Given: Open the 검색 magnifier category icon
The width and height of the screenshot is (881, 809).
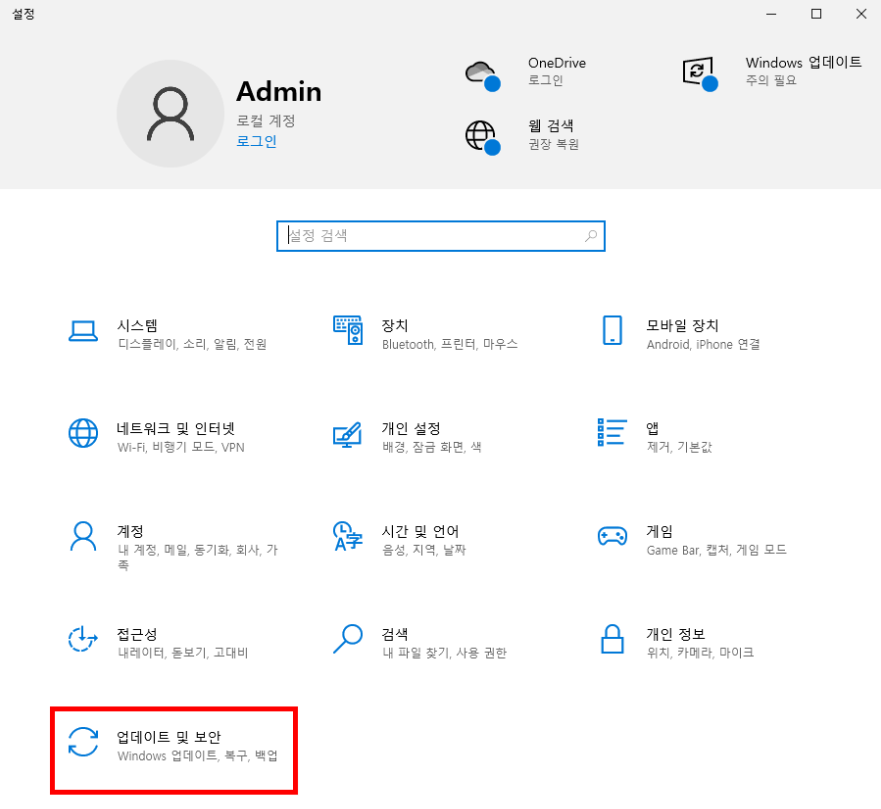Looking at the screenshot, I should pyautogui.click(x=348, y=639).
